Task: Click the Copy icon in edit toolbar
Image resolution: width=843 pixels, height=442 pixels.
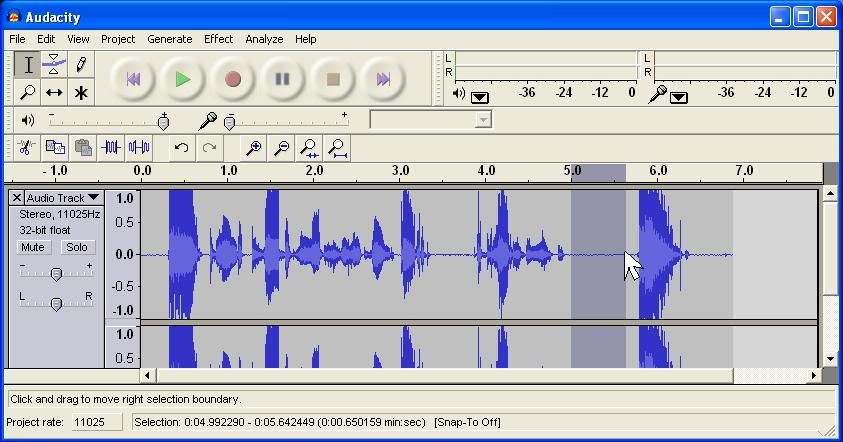Action: coord(55,147)
